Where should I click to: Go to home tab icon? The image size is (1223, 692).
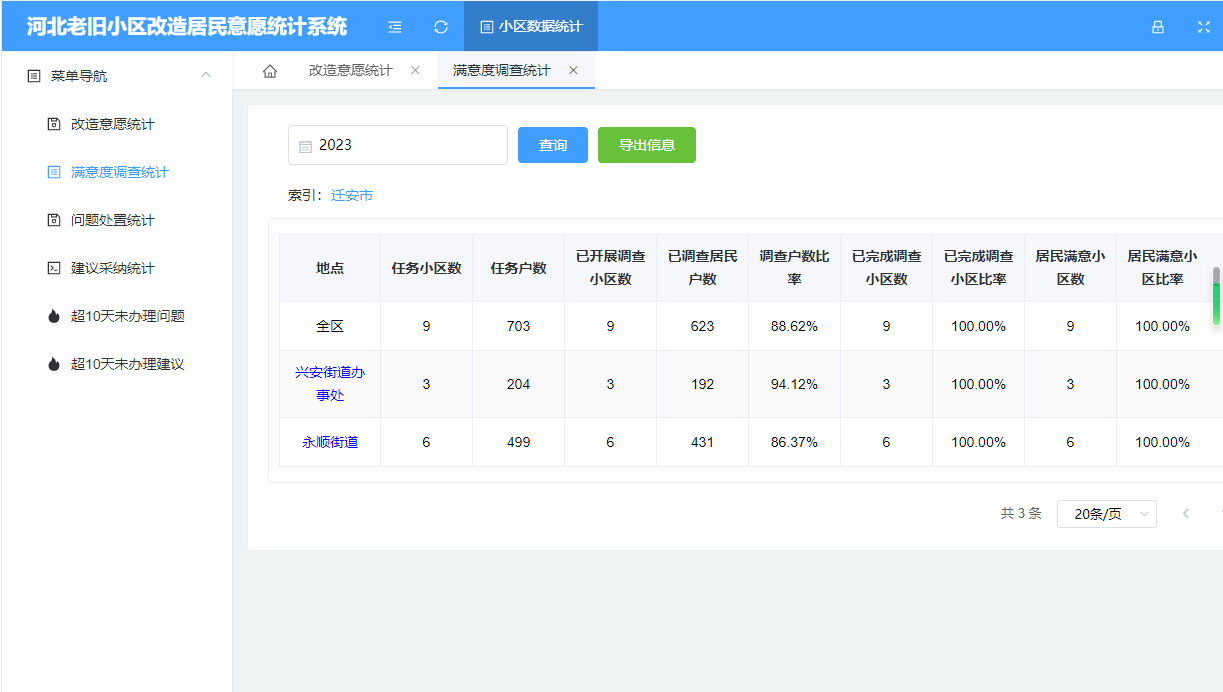pos(270,71)
